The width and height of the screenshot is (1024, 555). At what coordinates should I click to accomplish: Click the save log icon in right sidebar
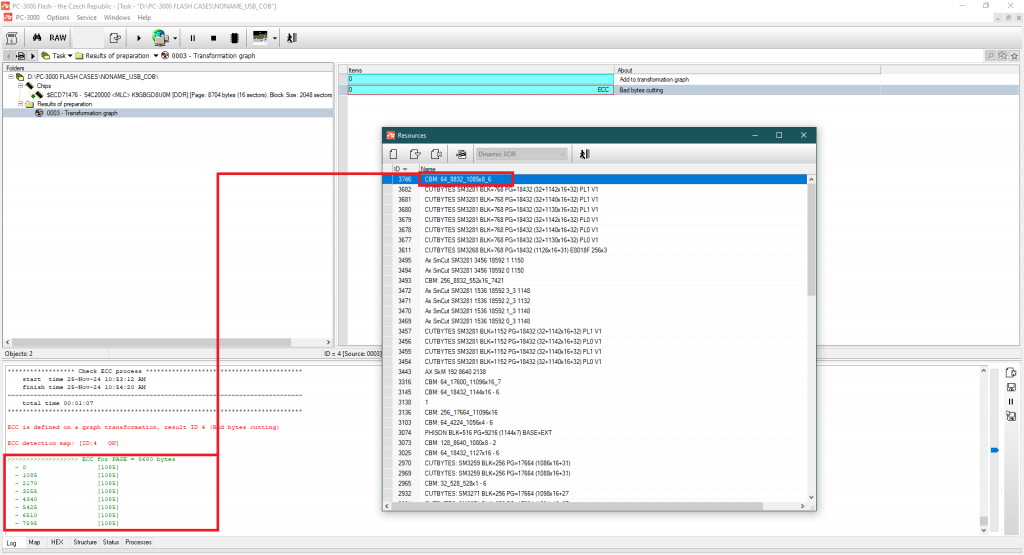click(x=1011, y=387)
